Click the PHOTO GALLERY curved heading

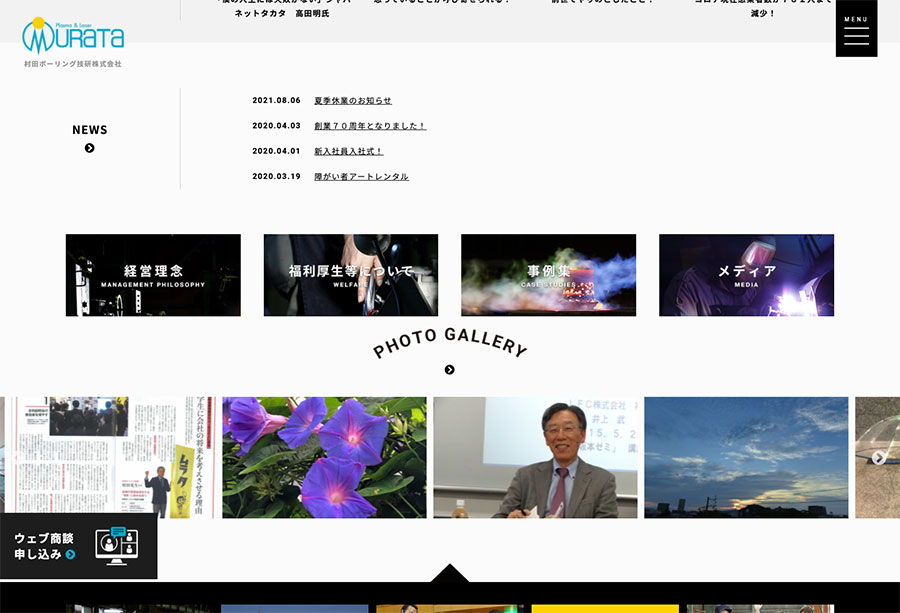tap(450, 342)
